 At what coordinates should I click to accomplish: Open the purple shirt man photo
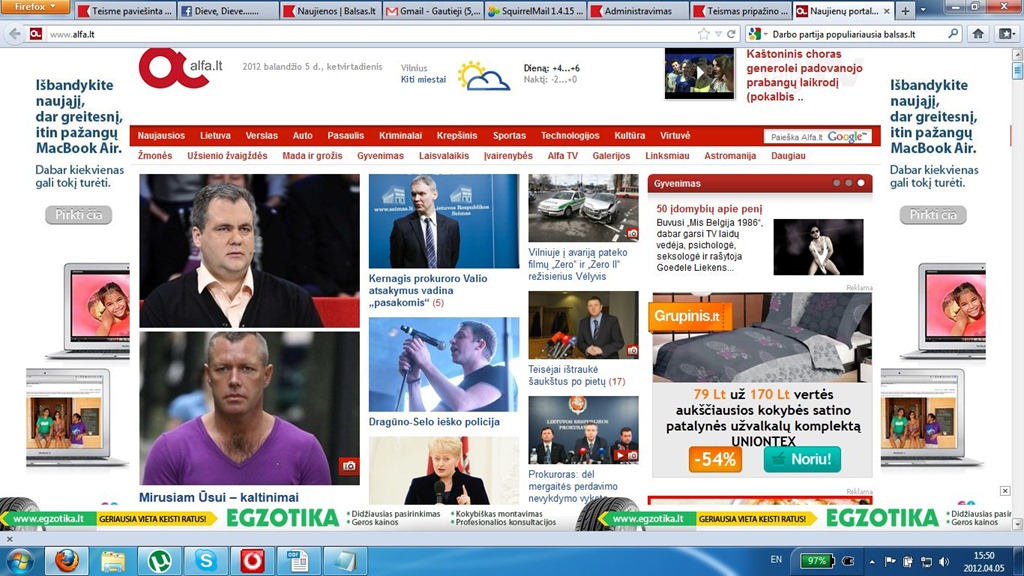(249, 408)
